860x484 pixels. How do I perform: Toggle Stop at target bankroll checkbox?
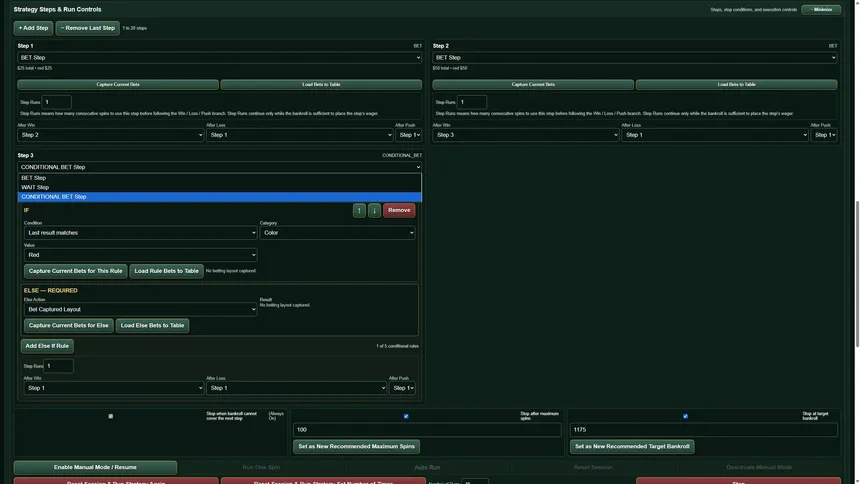tap(685, 417)
